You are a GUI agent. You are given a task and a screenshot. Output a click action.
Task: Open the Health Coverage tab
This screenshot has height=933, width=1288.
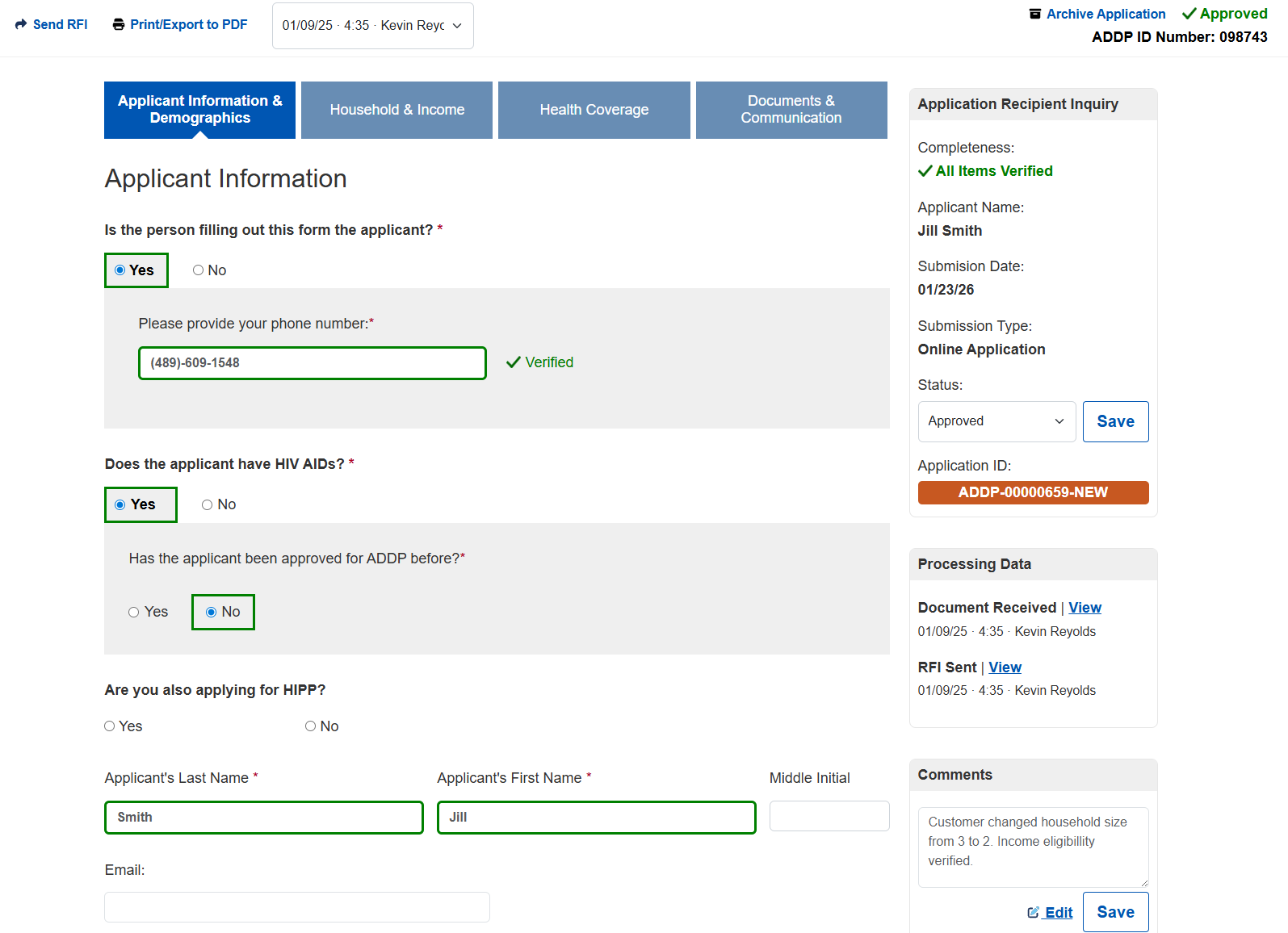coord(594,110)
